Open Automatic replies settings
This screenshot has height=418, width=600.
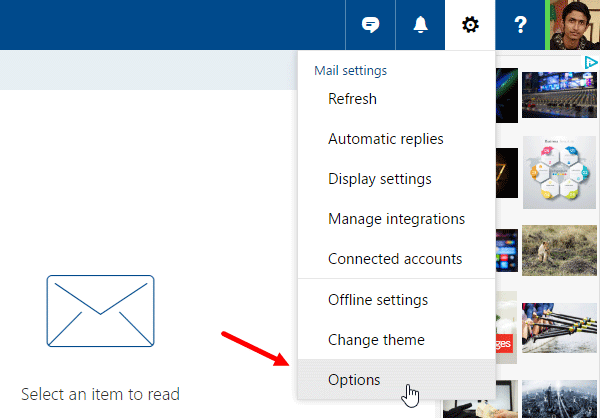[x=396, y=139]
